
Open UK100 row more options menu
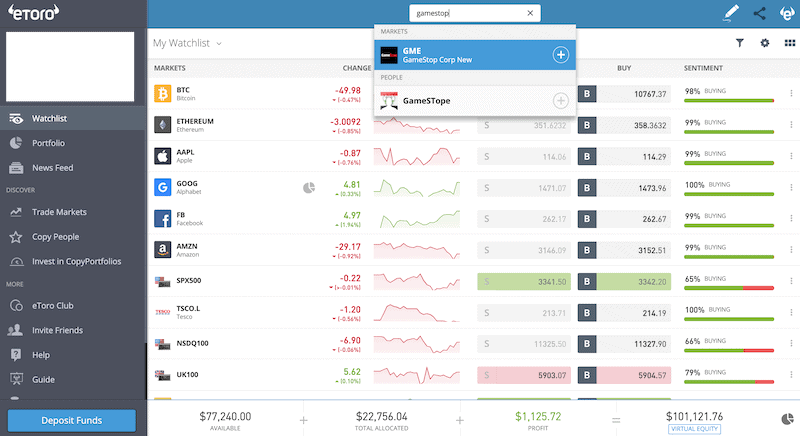[791, 375]
